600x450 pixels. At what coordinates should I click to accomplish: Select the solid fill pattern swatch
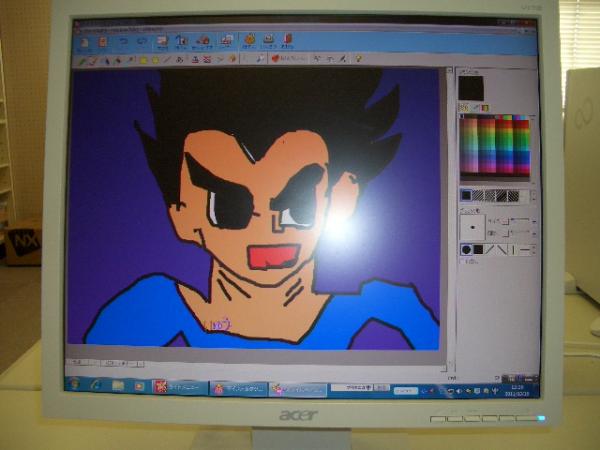(x=466, y=195)
